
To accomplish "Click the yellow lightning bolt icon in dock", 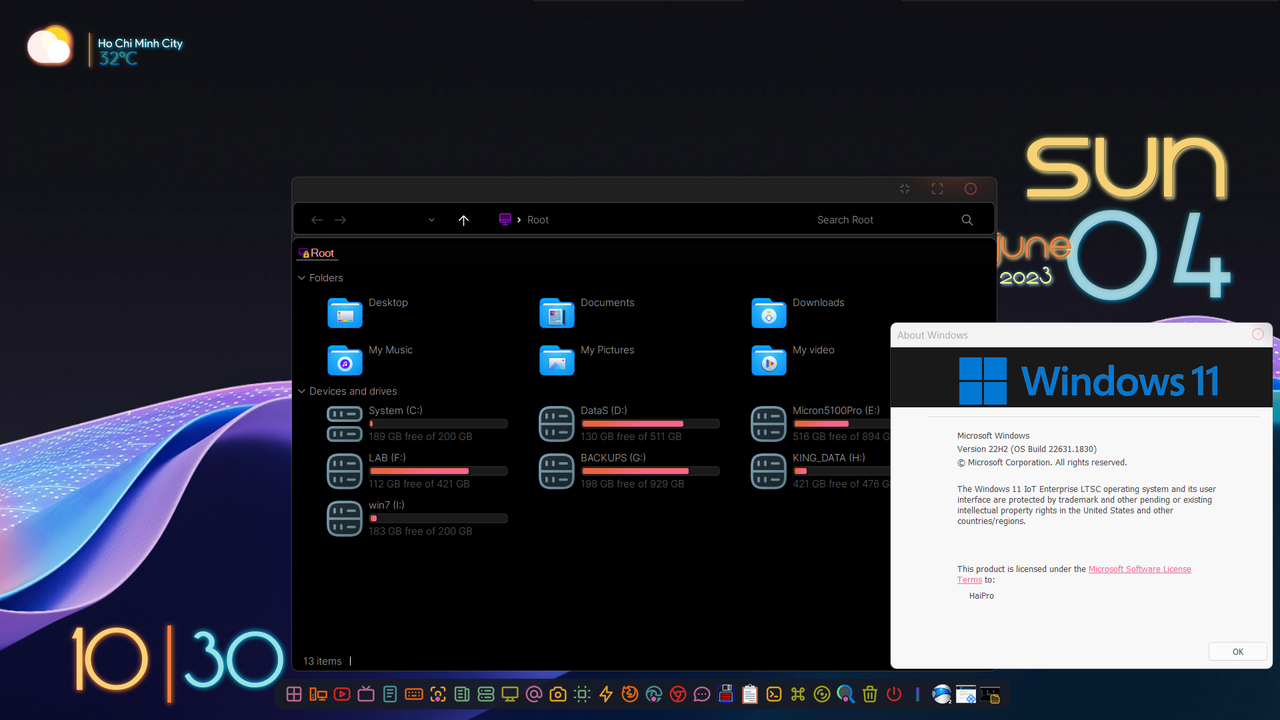I will 606,694.
